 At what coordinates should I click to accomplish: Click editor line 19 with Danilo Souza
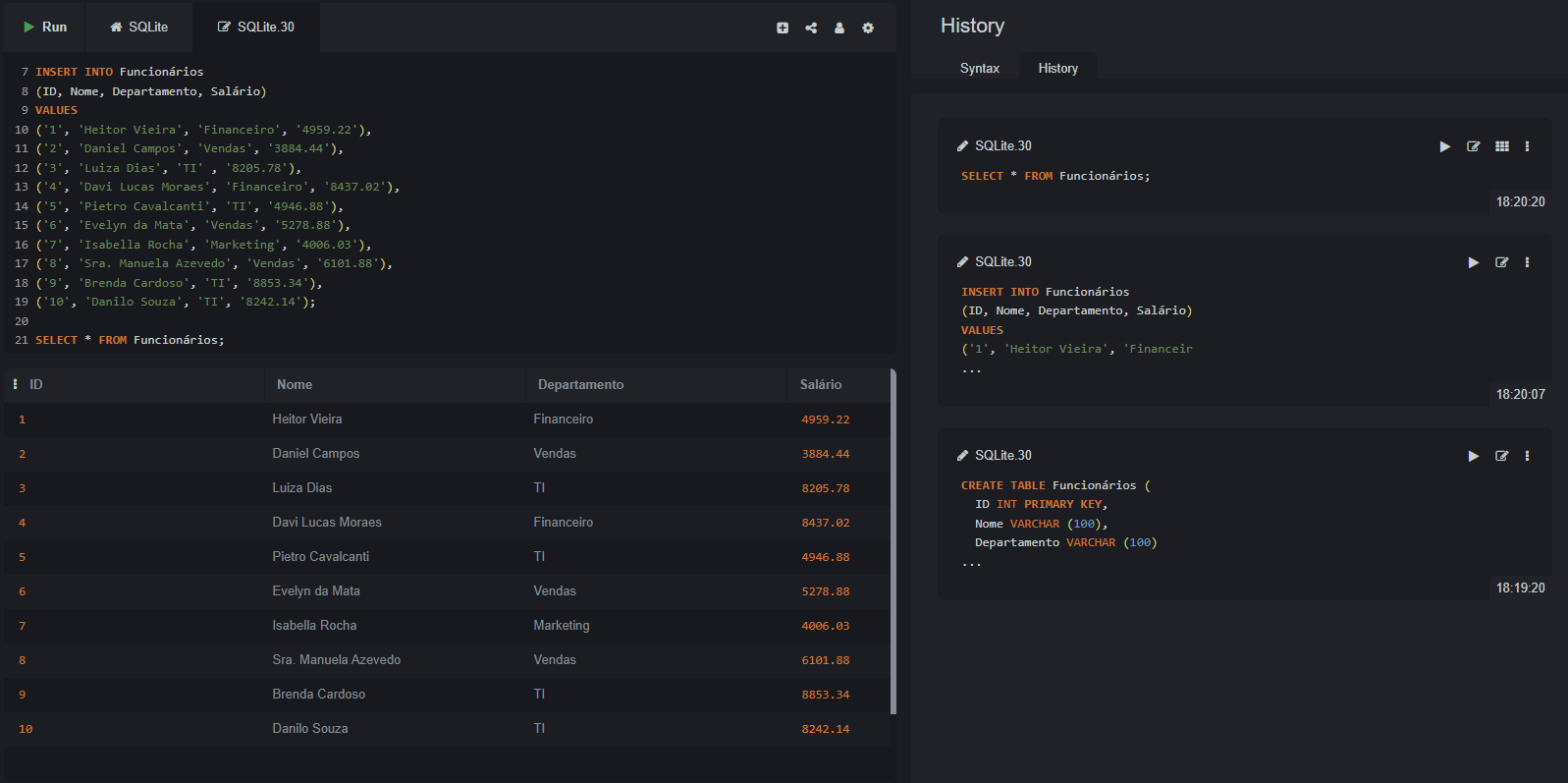tap(176, 302)
